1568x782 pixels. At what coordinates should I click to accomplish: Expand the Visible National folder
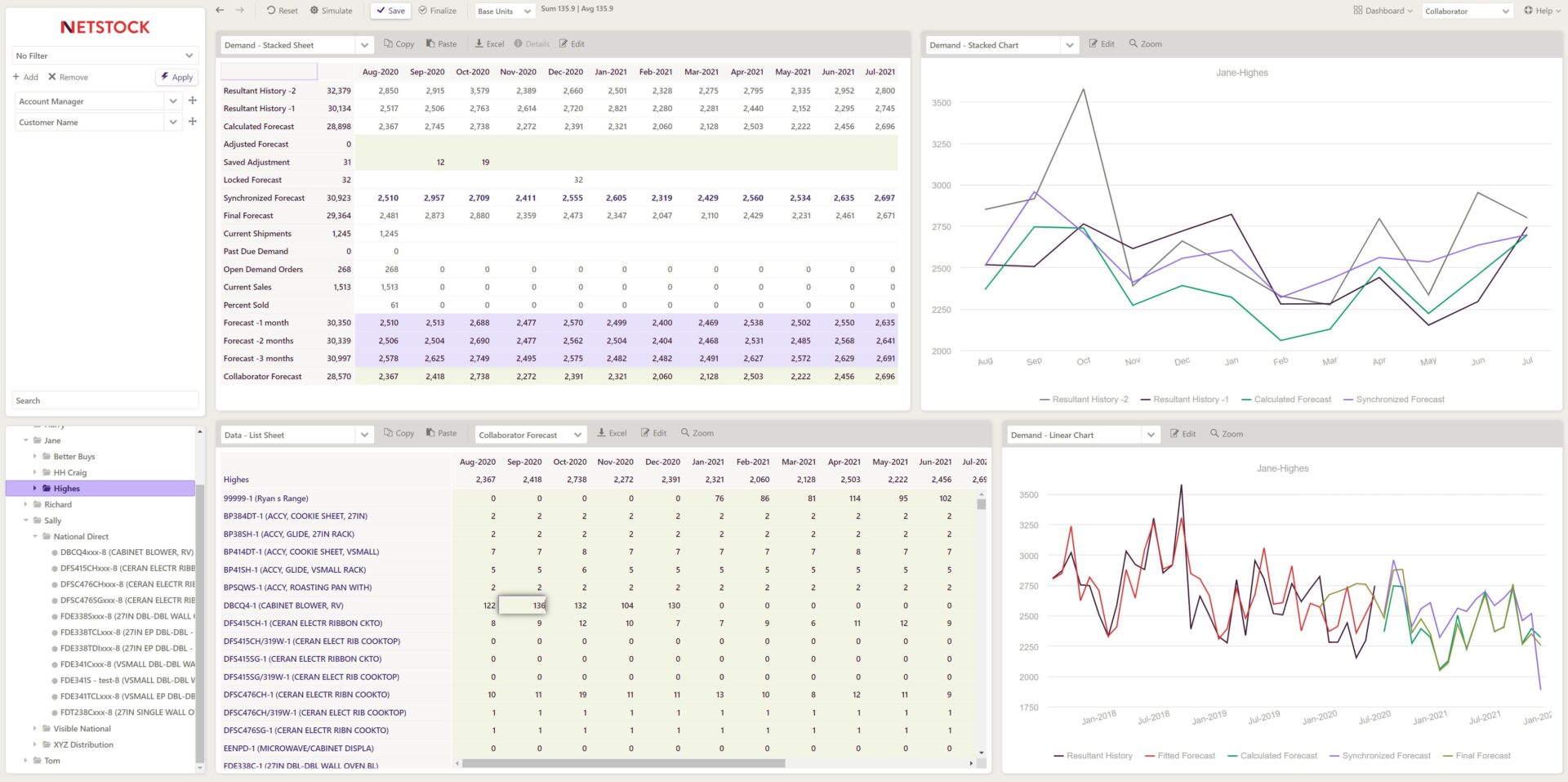coord(34,729)
